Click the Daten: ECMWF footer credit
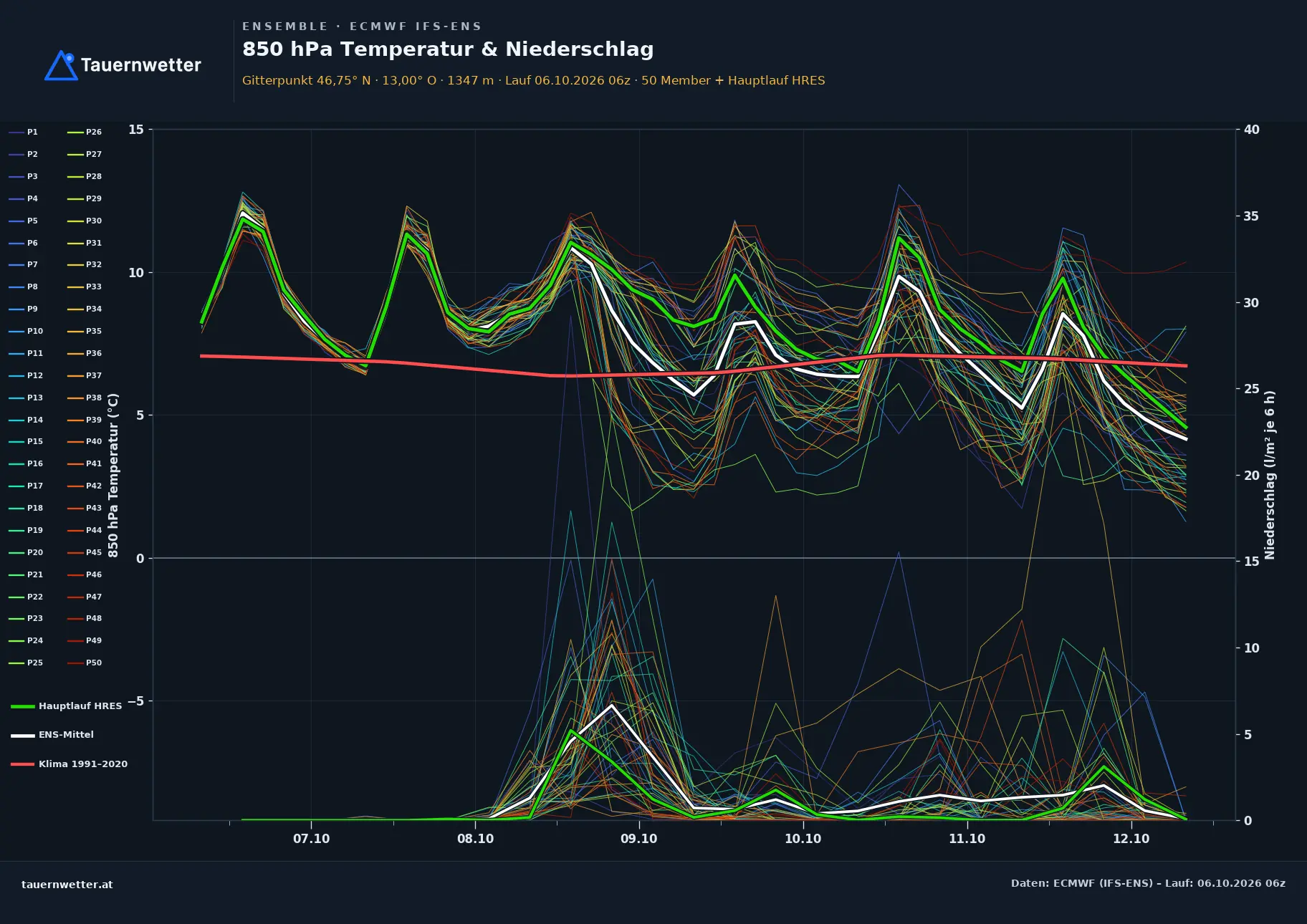1307x924 pixels. pos(1148,884)
